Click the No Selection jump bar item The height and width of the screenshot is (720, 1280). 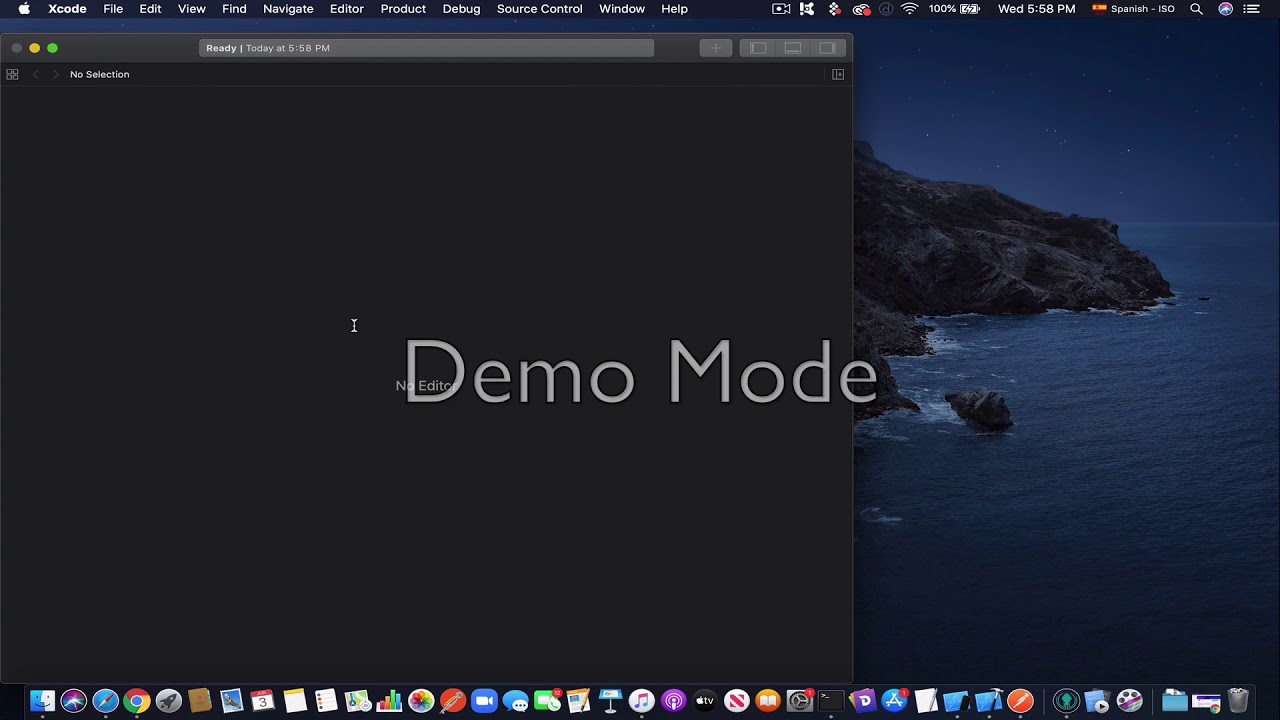pyautogui.click(x=99, y=74)
